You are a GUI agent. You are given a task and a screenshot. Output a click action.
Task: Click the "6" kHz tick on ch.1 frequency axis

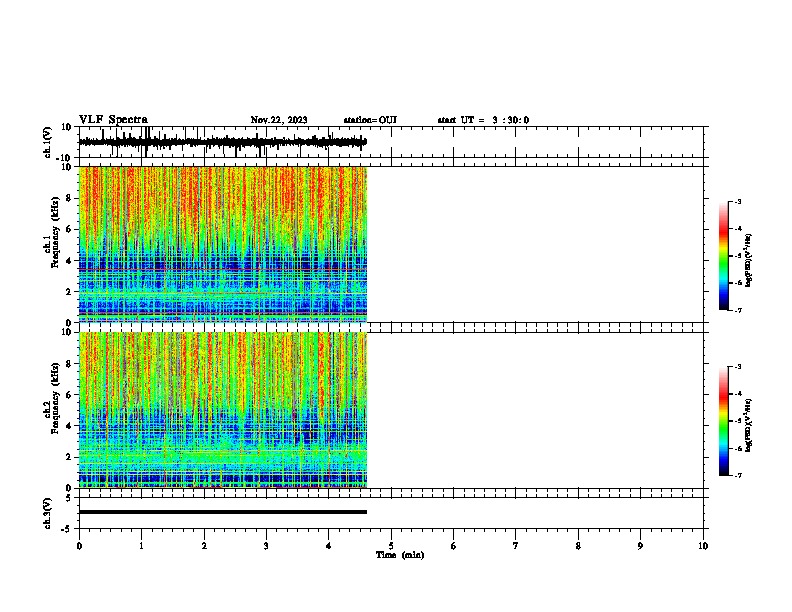pos(69,229)
